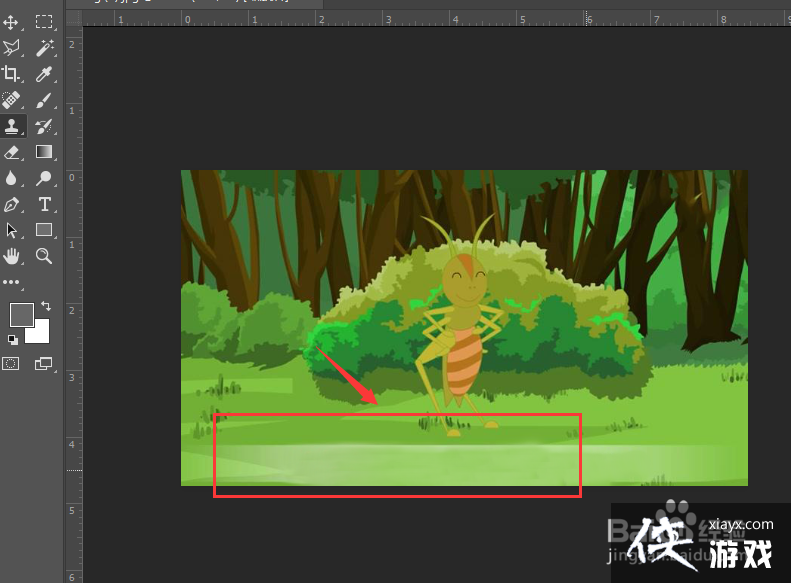Select the Horizontal Type tool
This screenshot has height=583, width=791.
pos(44,204)
